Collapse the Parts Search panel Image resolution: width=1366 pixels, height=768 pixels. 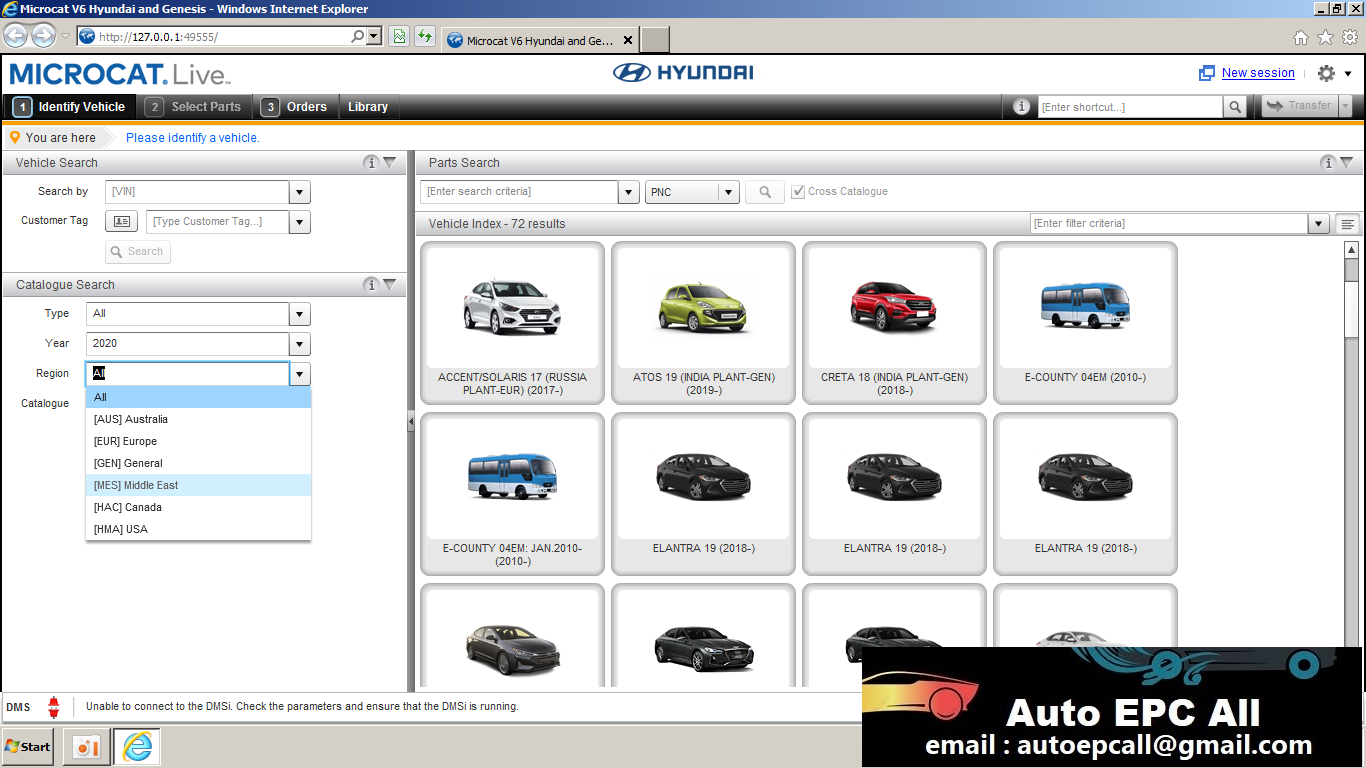pos(1347,163)
